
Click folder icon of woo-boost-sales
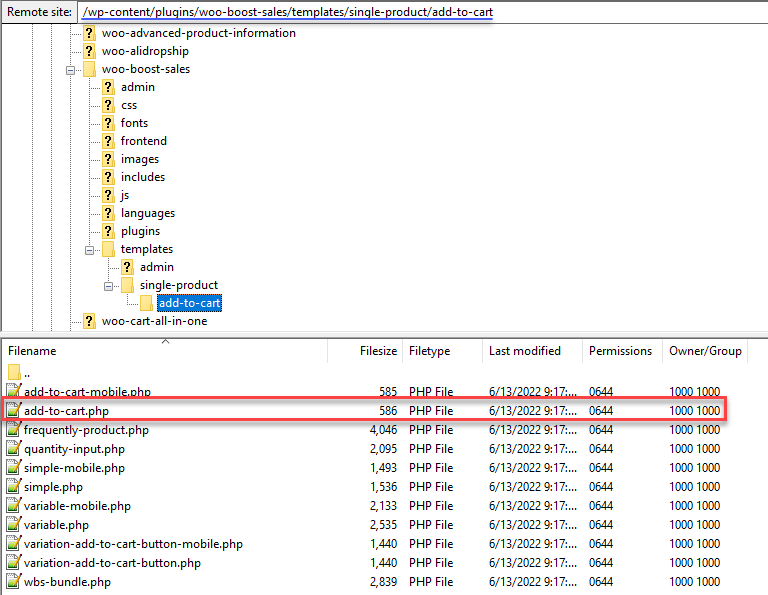tap(89, 69)
